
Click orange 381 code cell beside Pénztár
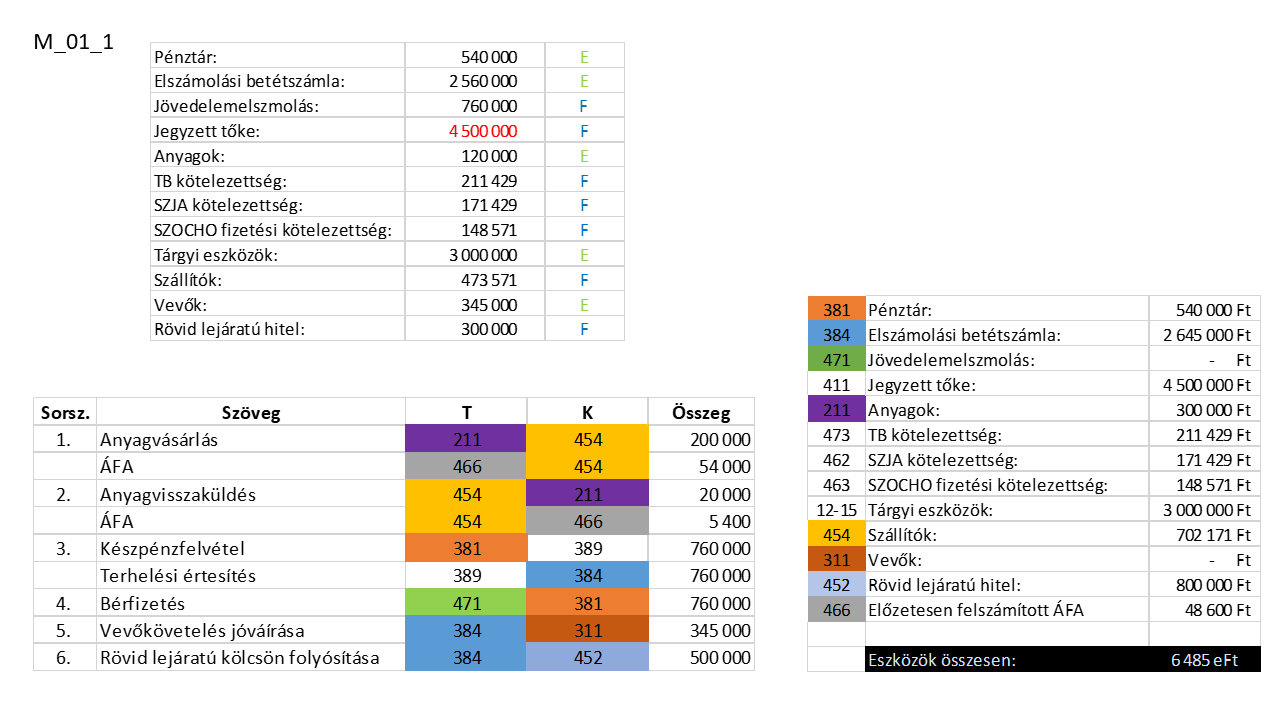(x=836, y=310)
